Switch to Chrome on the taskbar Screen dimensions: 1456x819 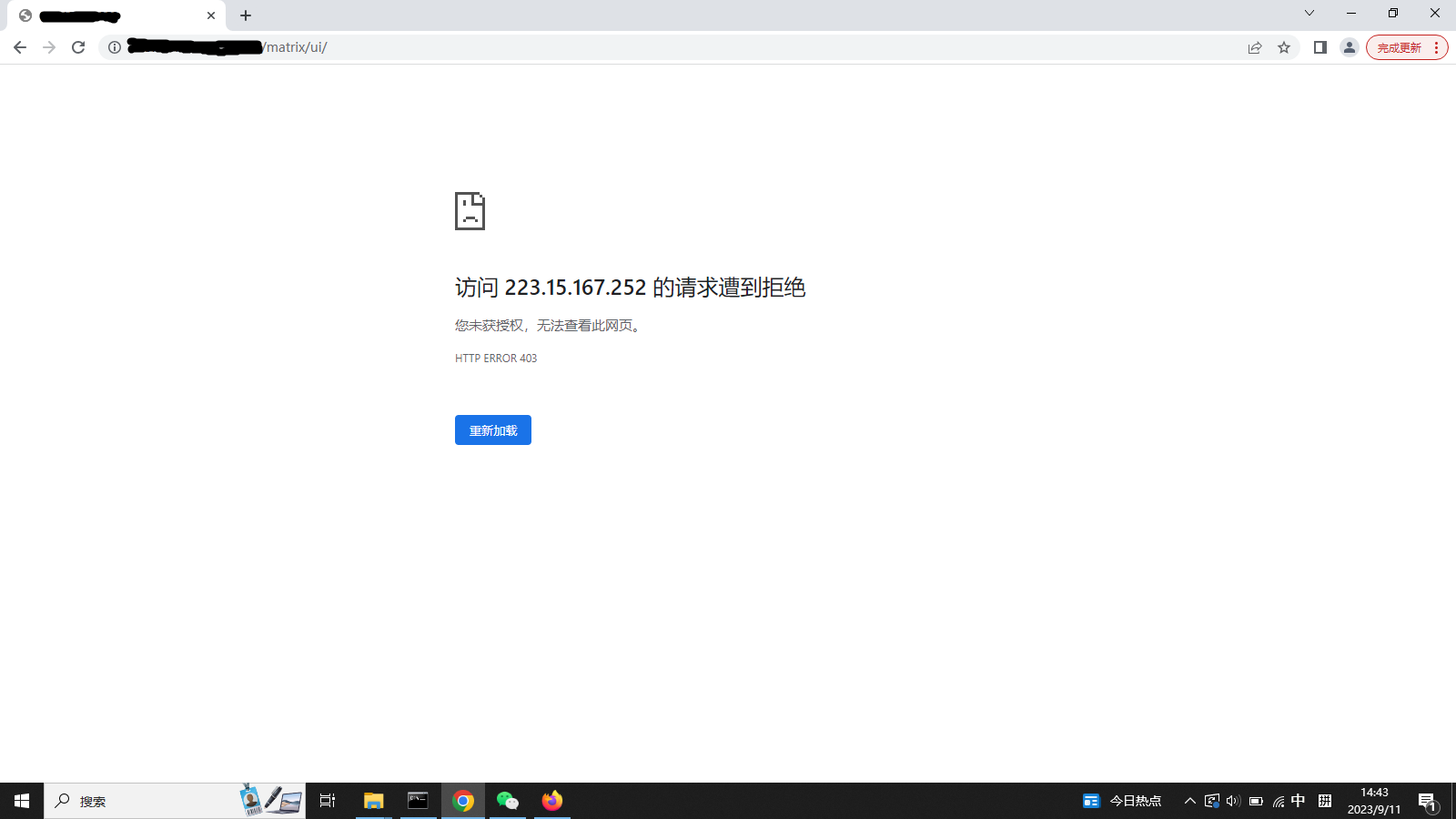[463, 801]
